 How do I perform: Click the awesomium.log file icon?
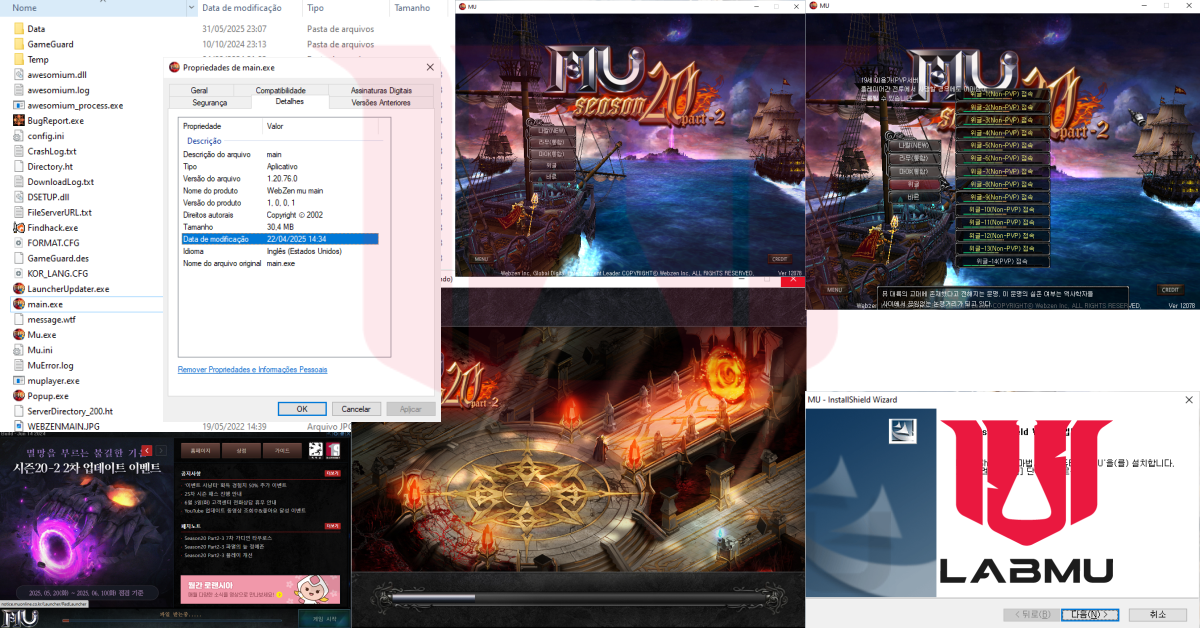coord(19,90)
